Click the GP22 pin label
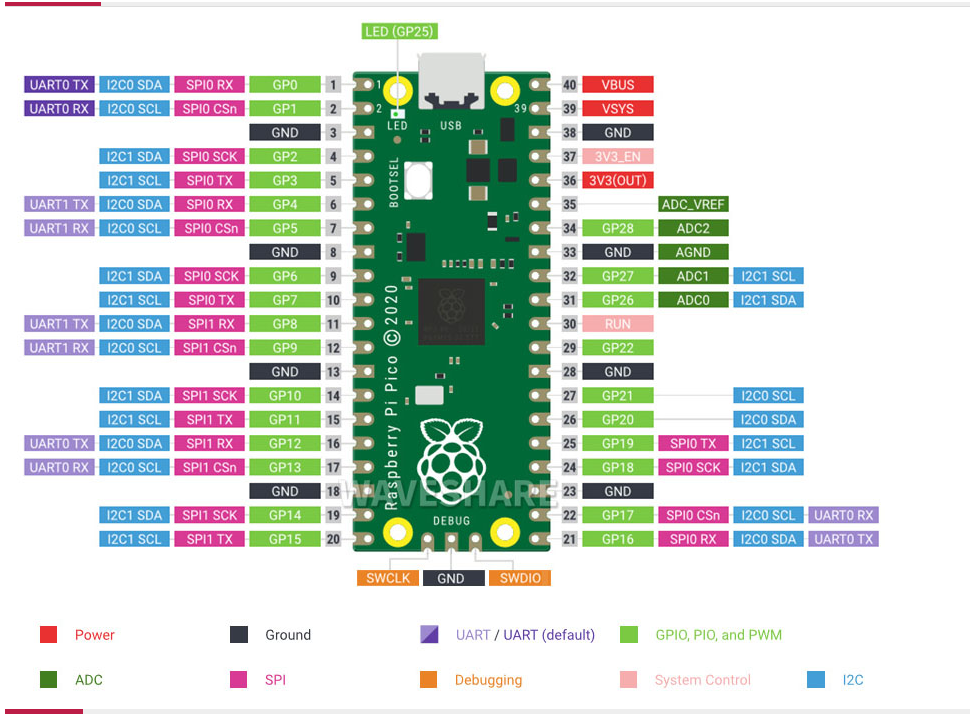The image size is (972, 716). point(618,348)
